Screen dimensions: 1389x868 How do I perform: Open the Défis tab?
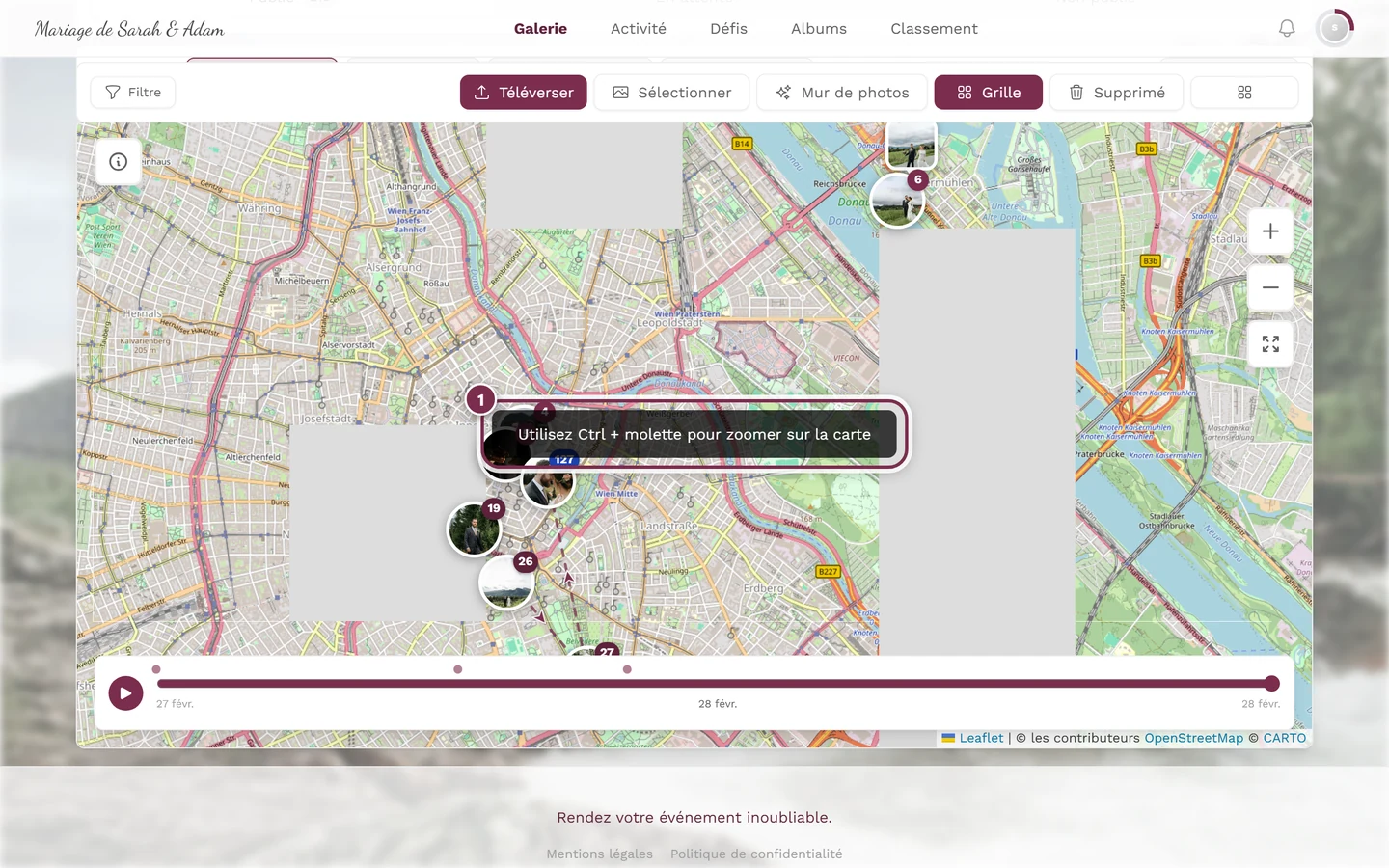pyautogui.click(x=728, y=29)
